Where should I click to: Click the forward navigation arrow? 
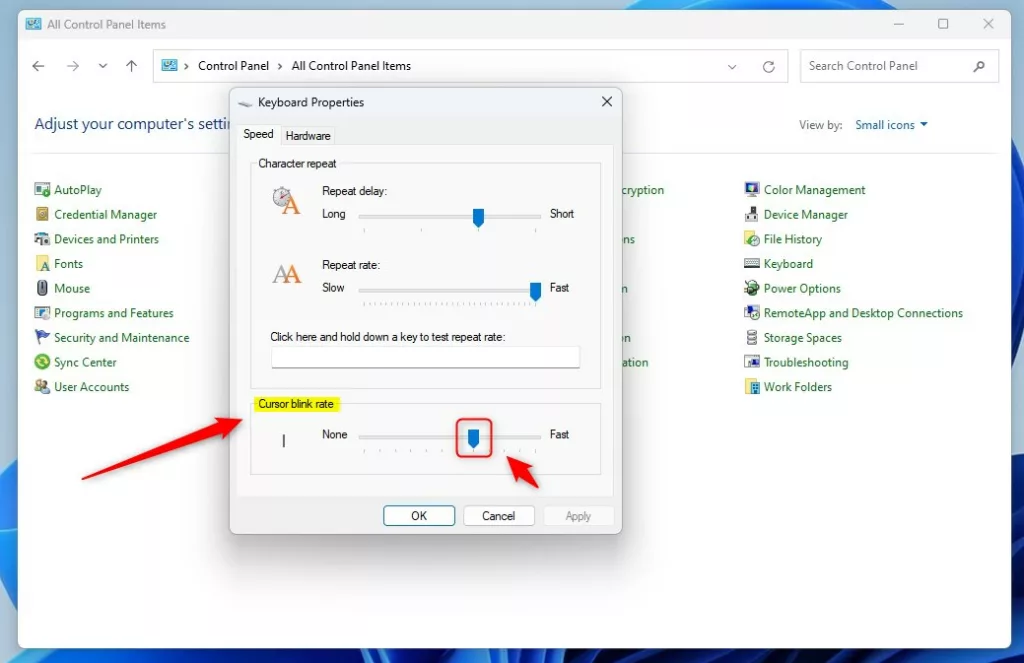click(x=72, y=66)
